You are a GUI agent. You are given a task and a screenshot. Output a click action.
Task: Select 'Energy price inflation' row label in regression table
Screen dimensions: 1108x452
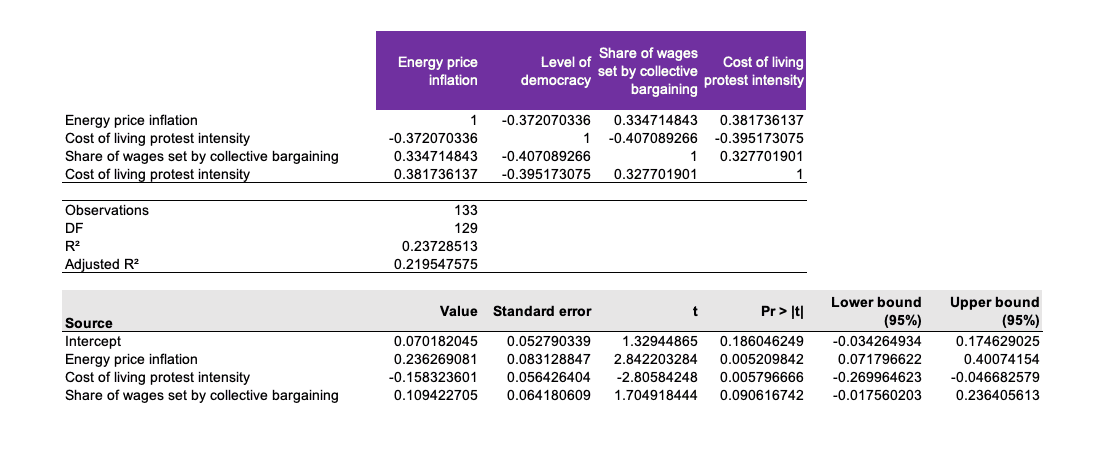131,359
